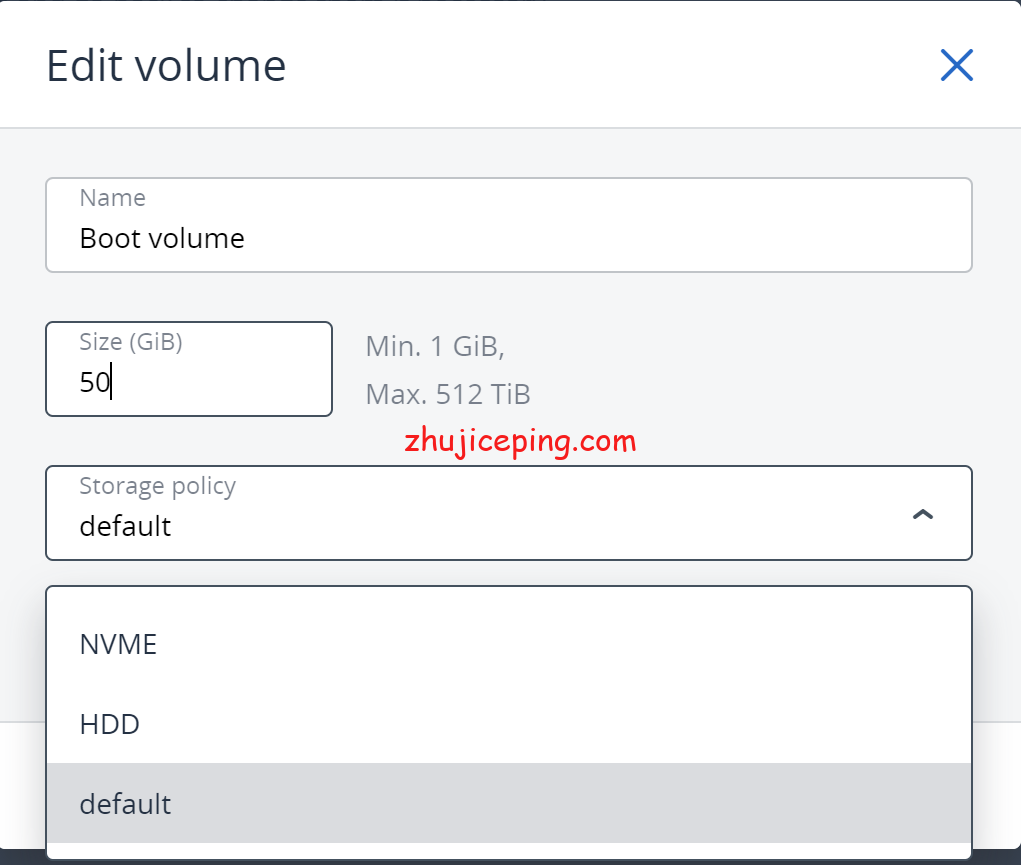Click the Size (GiB) label text
The image size is (1021, 865).
131,342
